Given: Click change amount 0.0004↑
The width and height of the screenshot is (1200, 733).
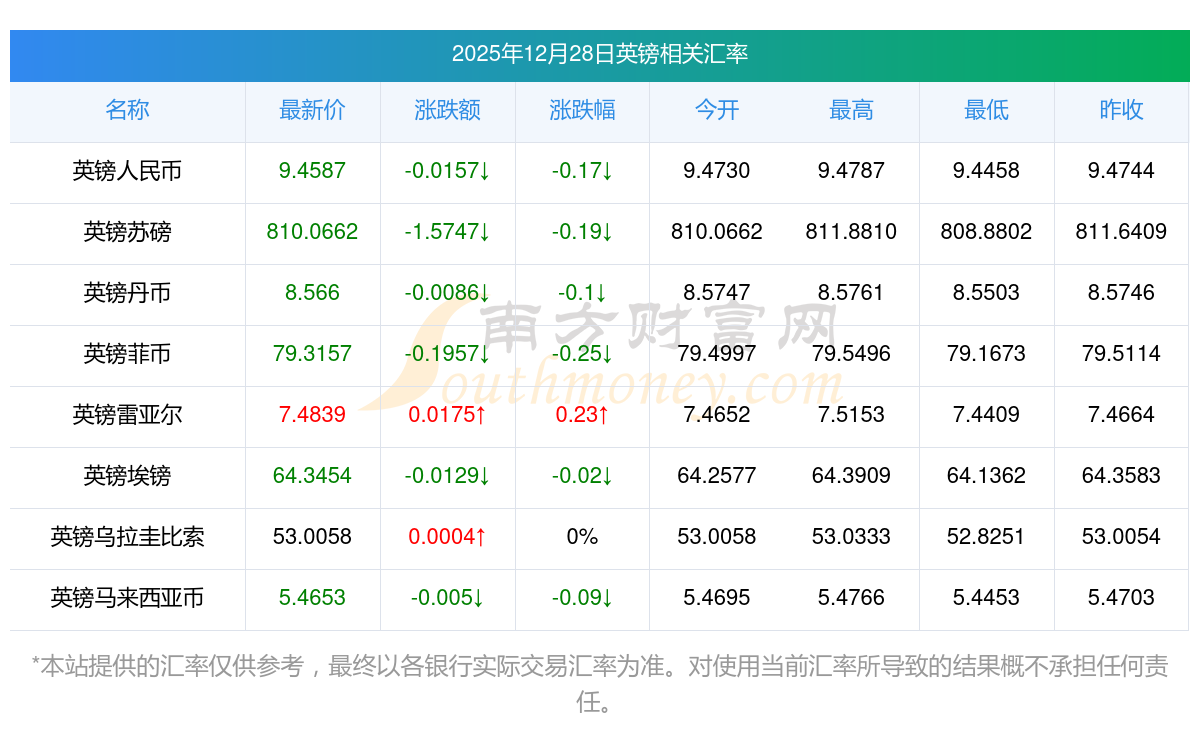Looking at the screenshot, I should coord(447,537).
